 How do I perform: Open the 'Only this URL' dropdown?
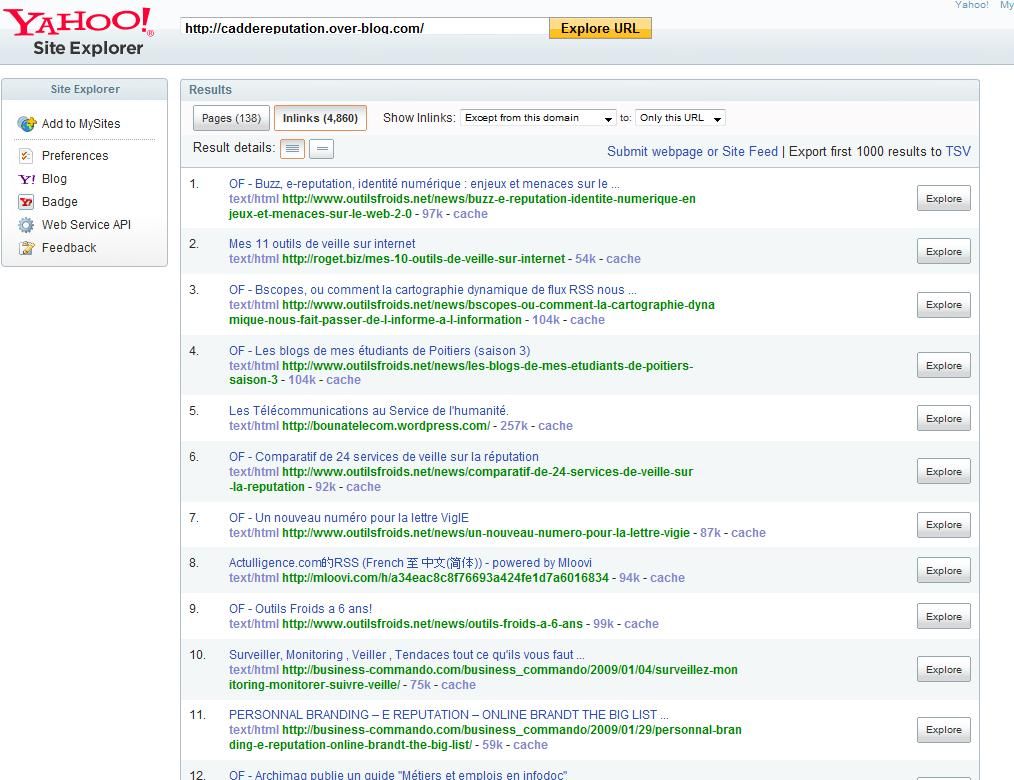680,118
